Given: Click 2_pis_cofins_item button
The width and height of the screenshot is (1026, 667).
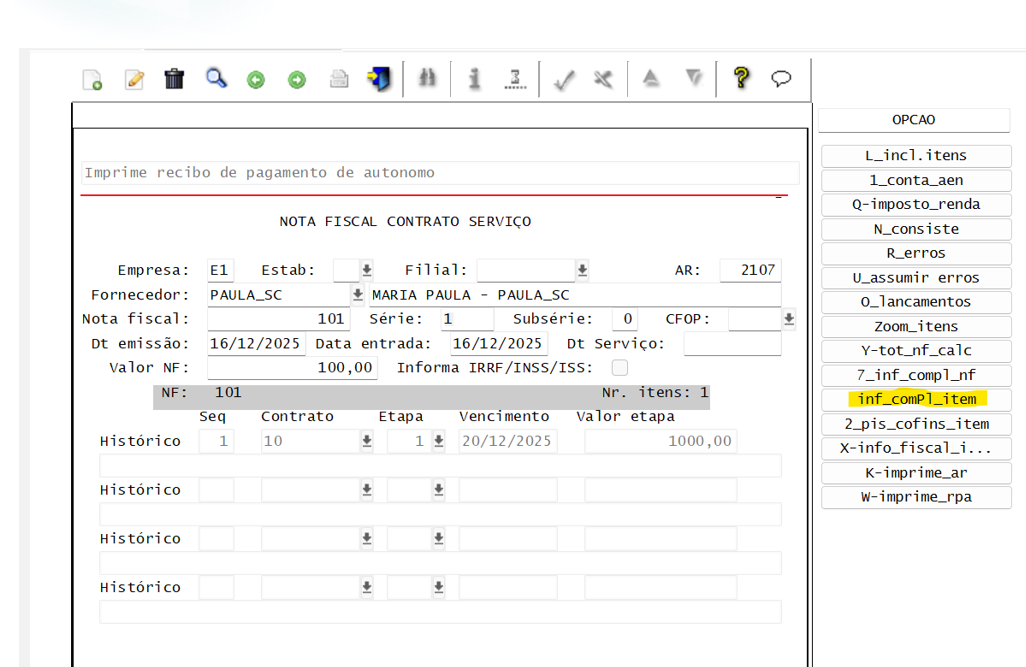Looking at the screenshot, I should point(916,424).
